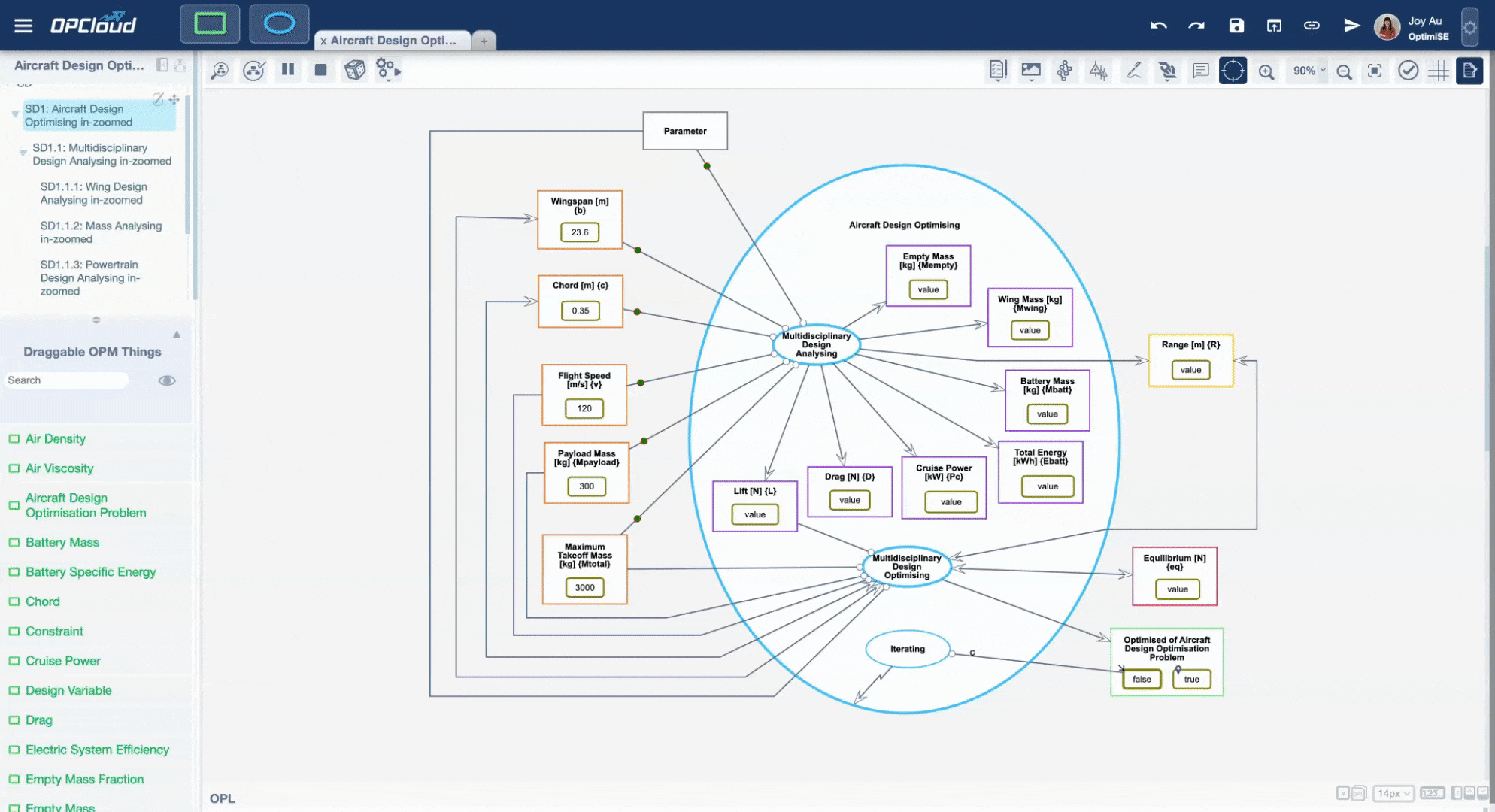
Task: Click the dice cube icon
Action: click(355, 71)
